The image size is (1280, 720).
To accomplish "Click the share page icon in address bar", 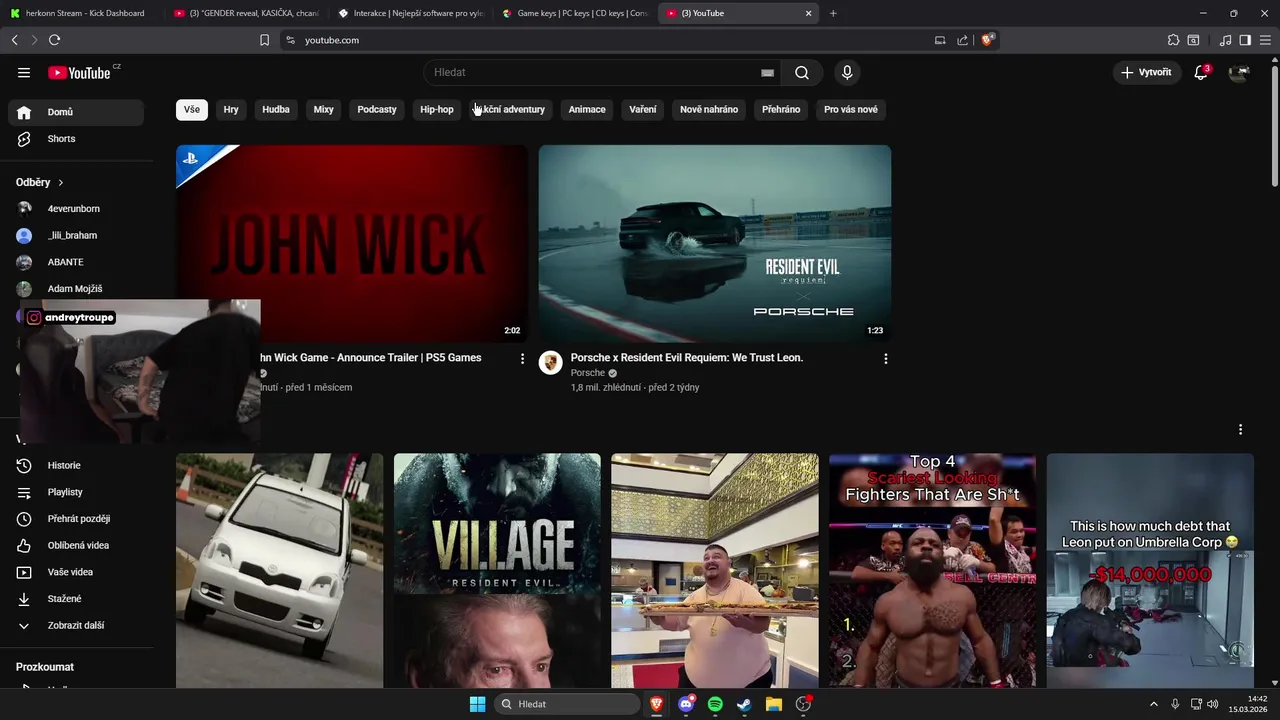I will coord(962,40).
